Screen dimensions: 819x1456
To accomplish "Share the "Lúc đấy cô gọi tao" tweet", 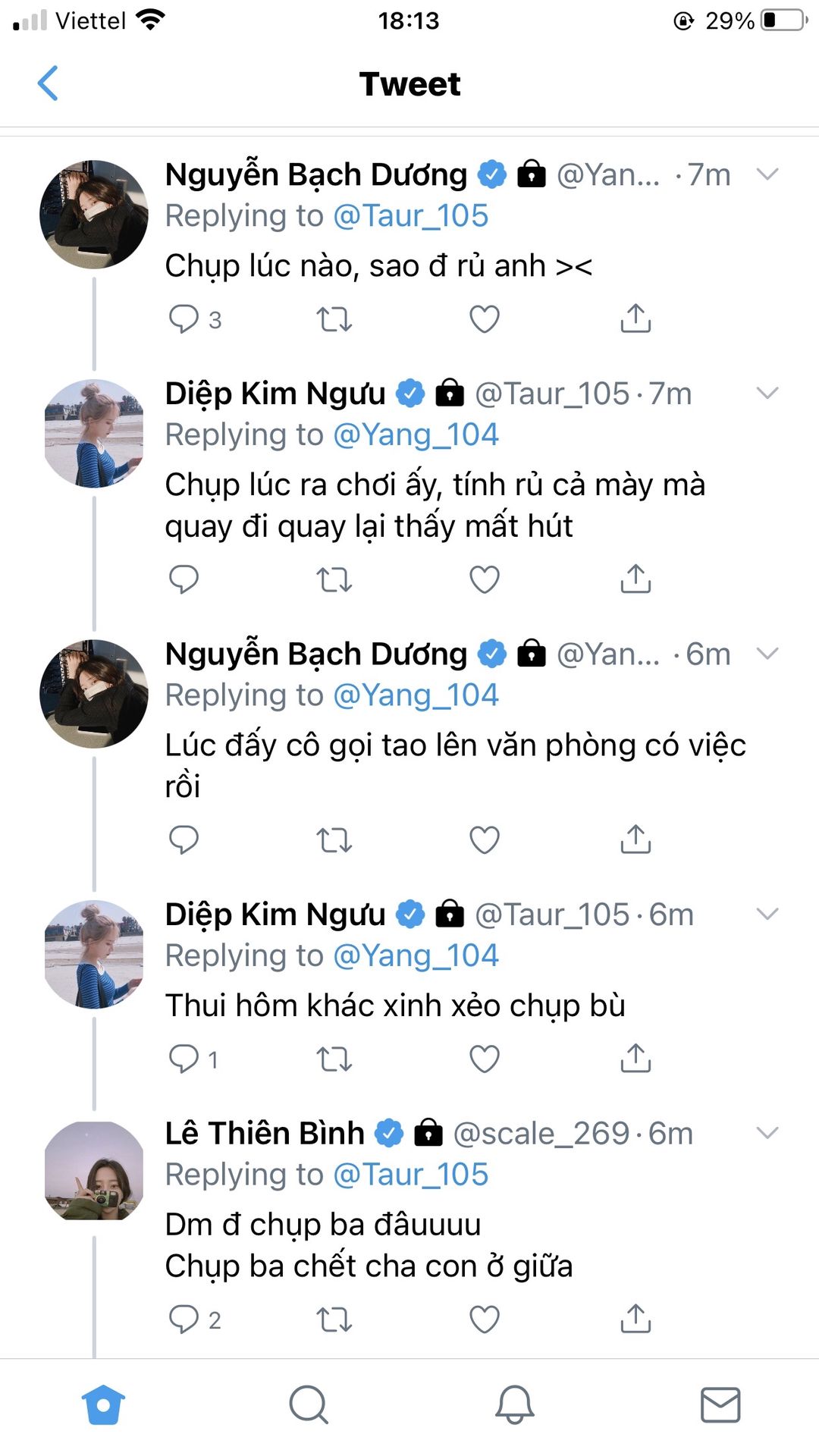I will (x=635, y=839).
